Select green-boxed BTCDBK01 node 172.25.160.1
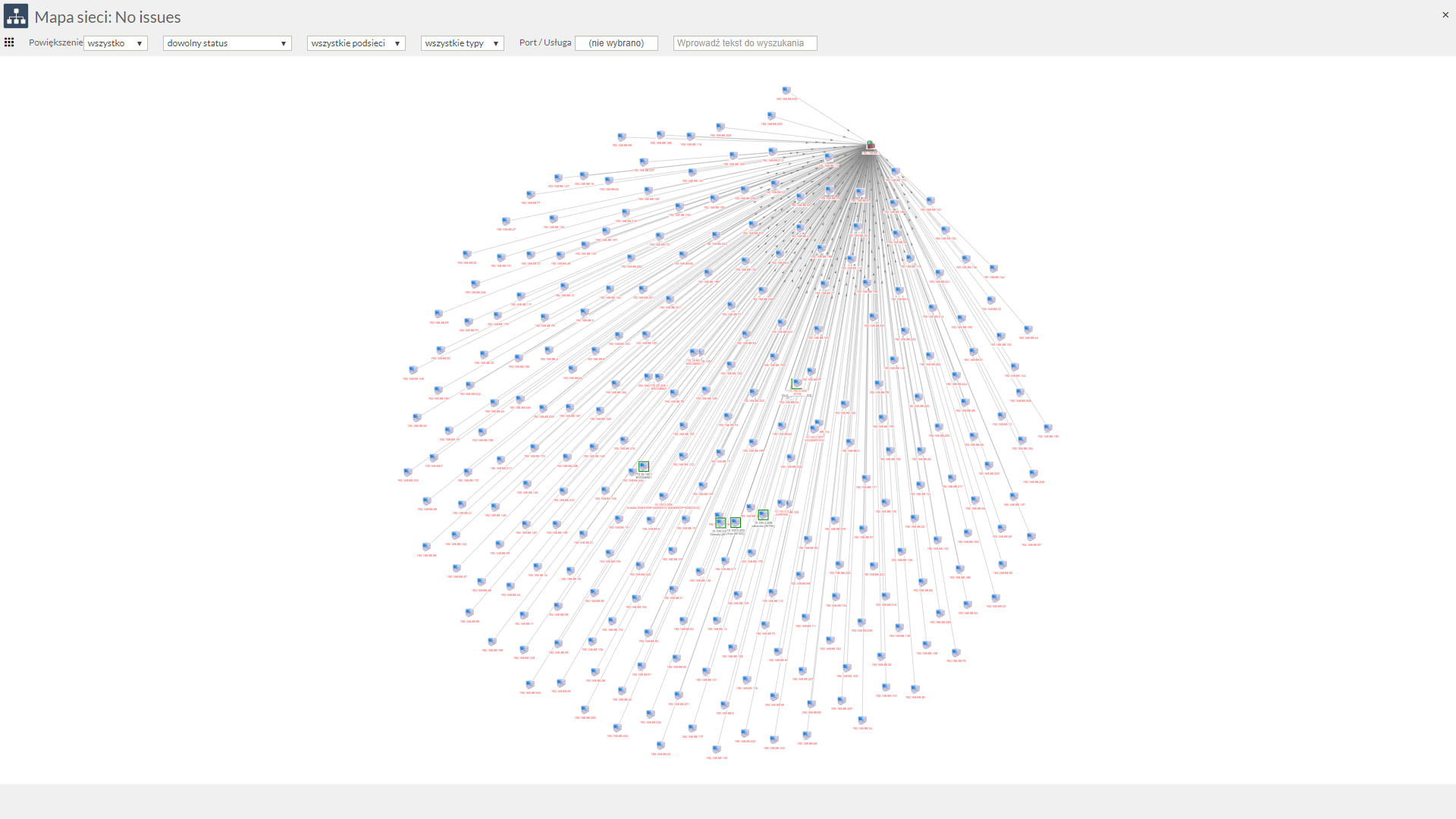The width and height of the screenshot is (1456, 819). pyautogui.click(x=644, y=466)
